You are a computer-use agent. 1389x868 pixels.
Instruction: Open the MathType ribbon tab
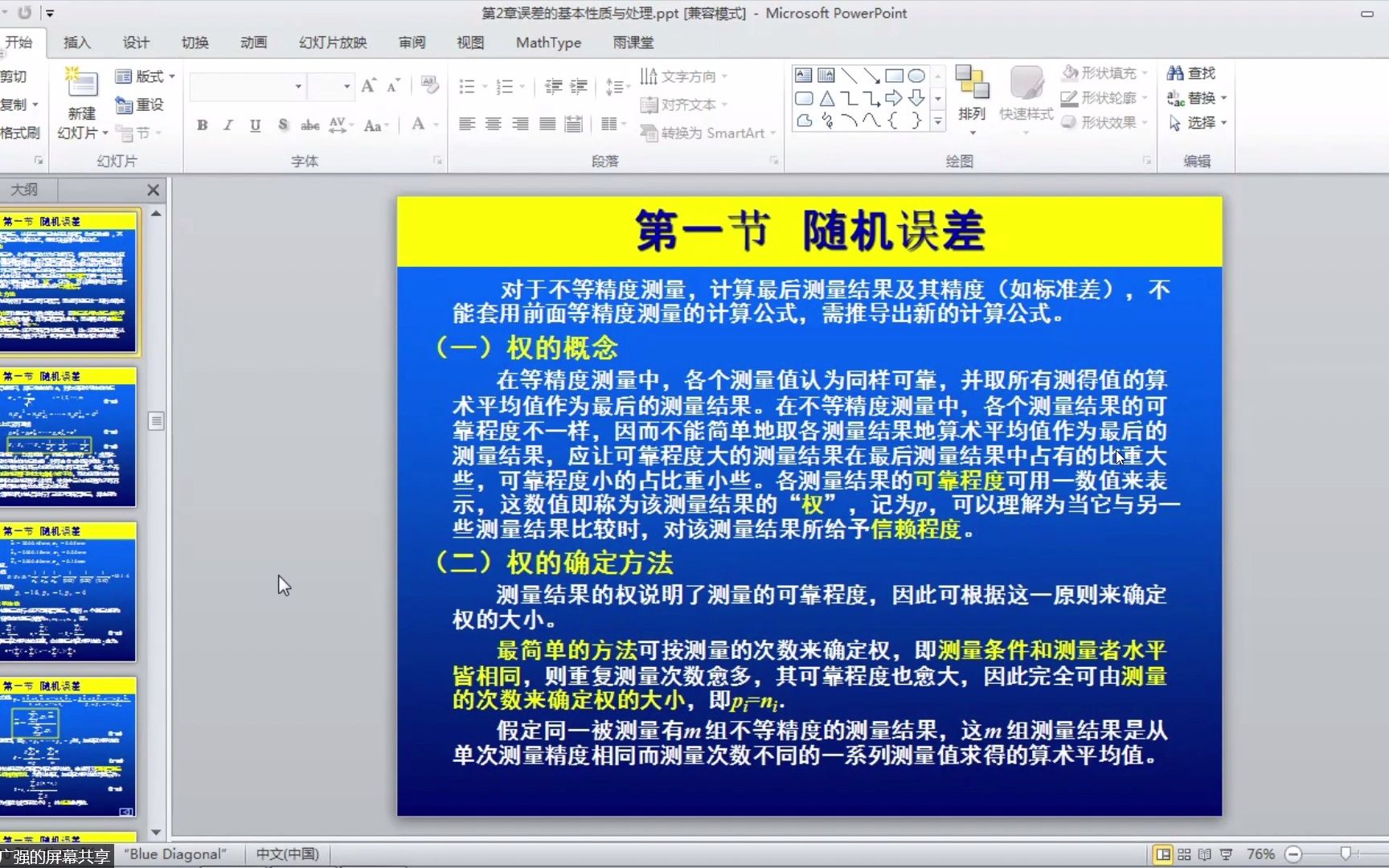548,43
